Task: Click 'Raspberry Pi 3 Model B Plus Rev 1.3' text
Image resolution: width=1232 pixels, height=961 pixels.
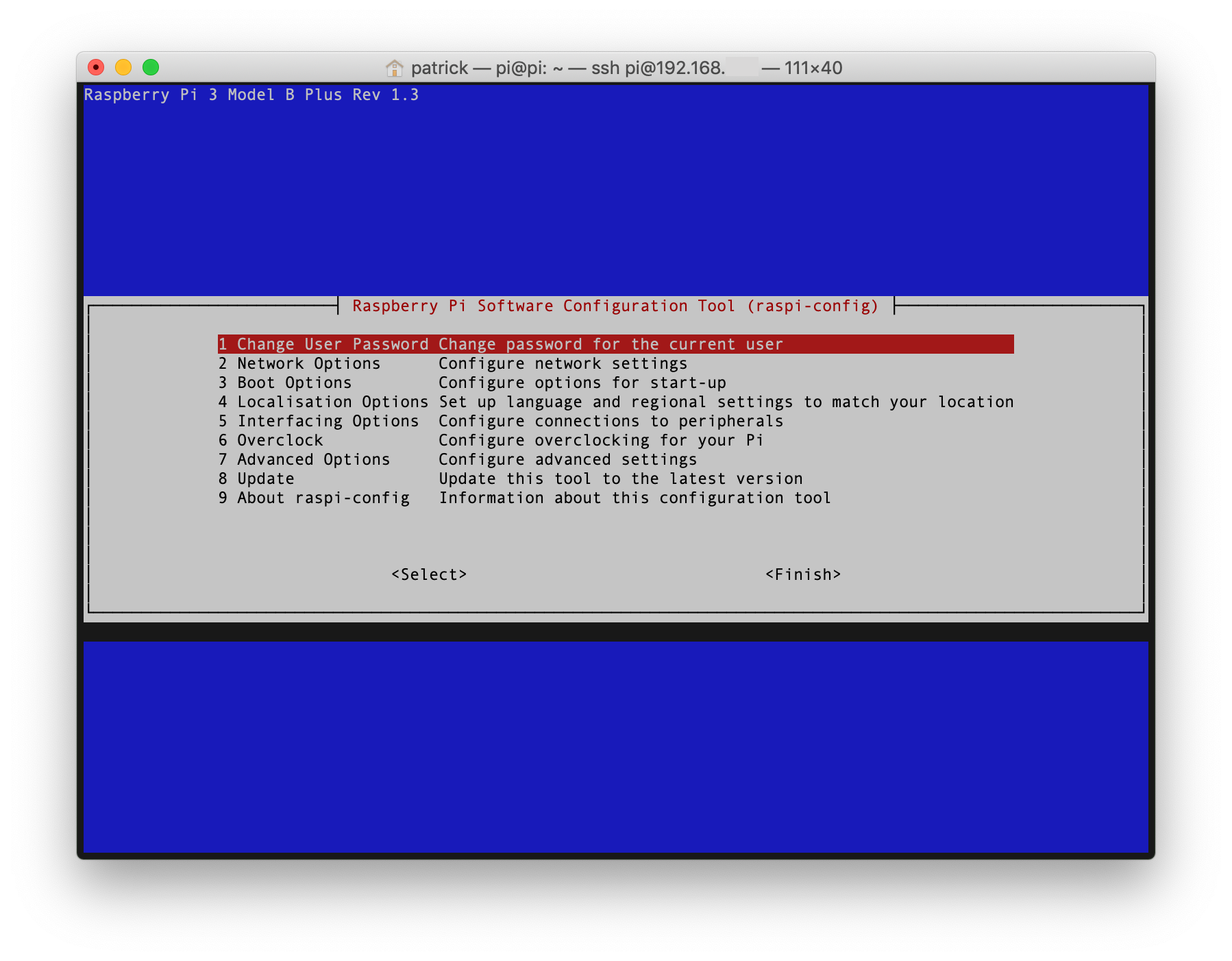Action: [x=251, y=95]
